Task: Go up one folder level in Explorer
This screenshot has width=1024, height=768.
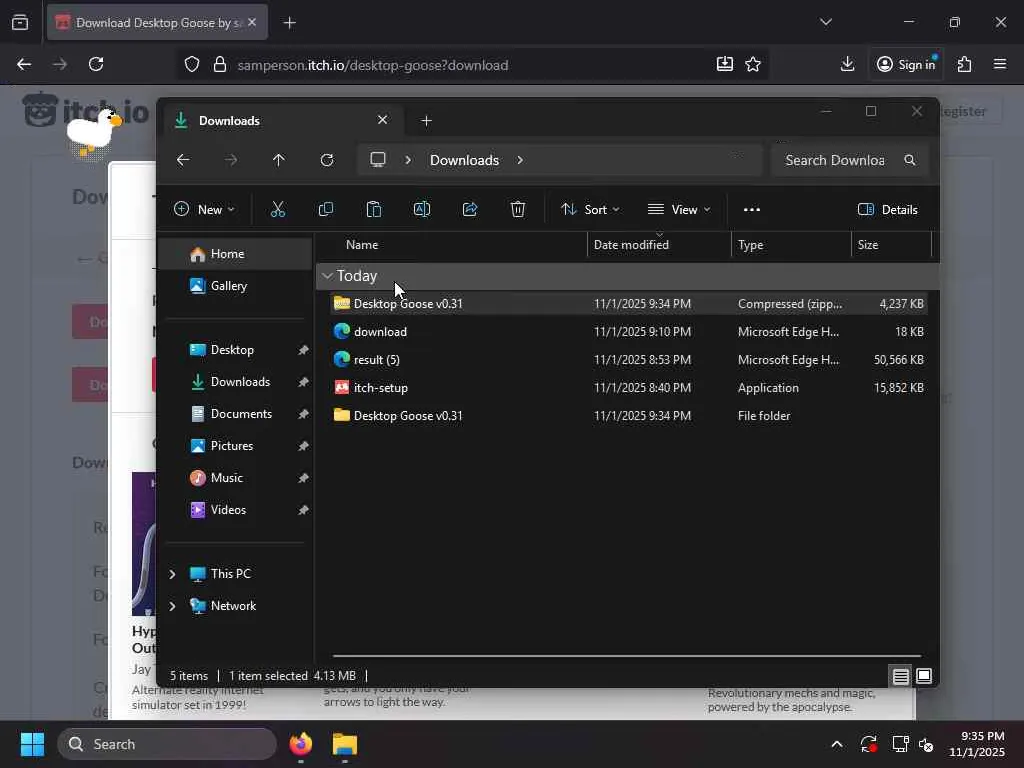Action: click(279, 160)
